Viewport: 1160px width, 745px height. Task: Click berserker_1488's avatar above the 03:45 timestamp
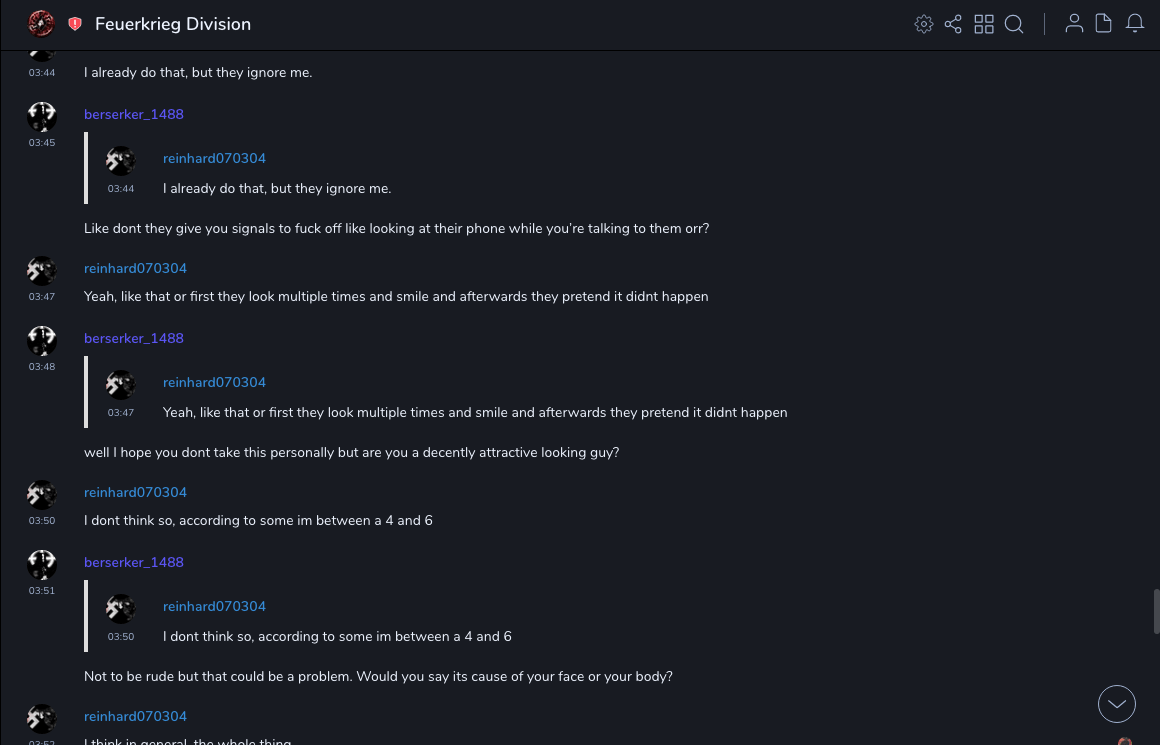pos(42,117)
